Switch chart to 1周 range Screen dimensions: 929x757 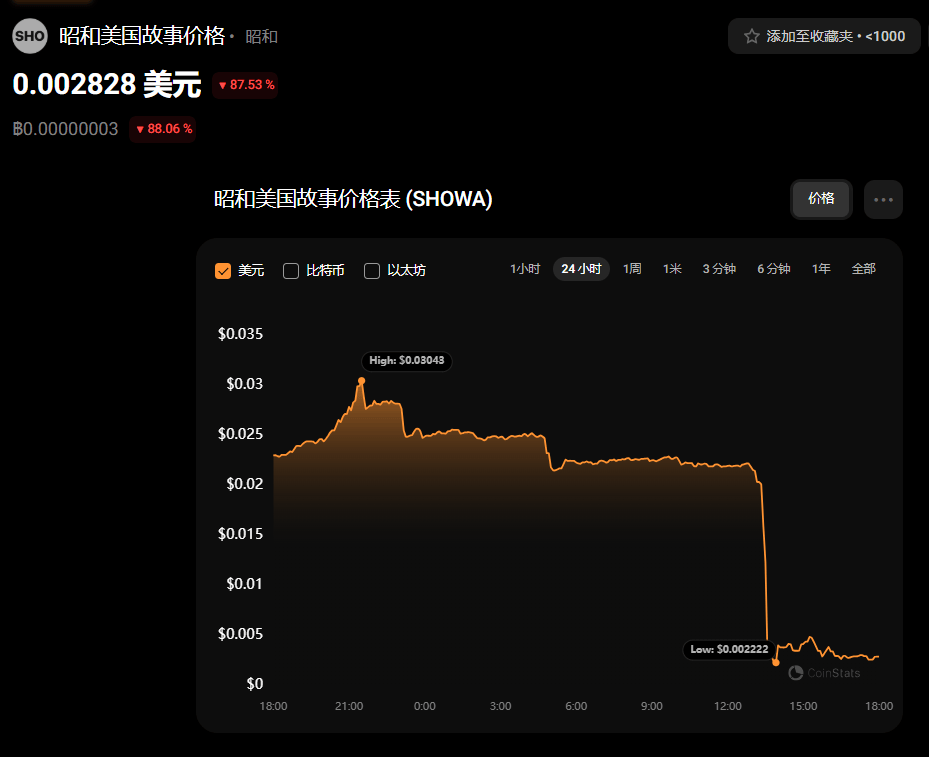click(x=632, y=269)
